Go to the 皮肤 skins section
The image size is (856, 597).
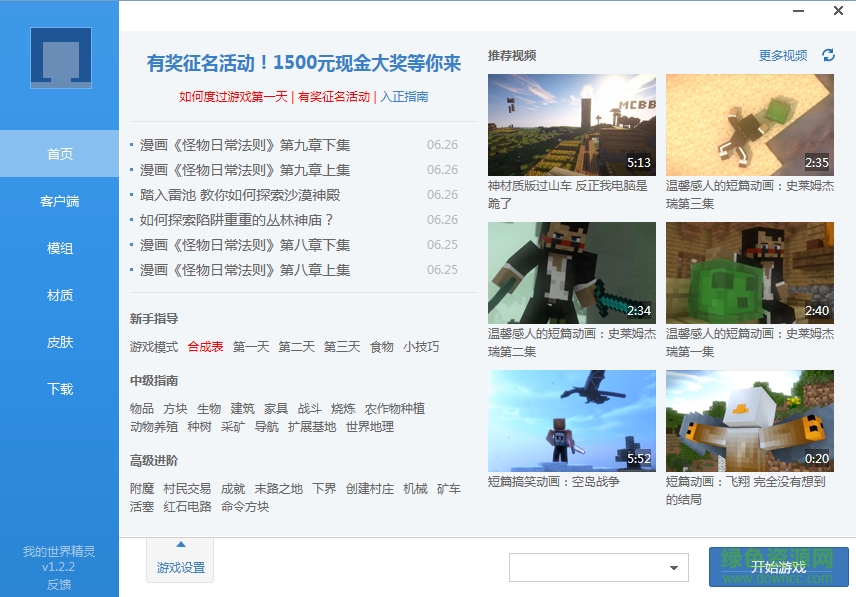tap(58, 342)
